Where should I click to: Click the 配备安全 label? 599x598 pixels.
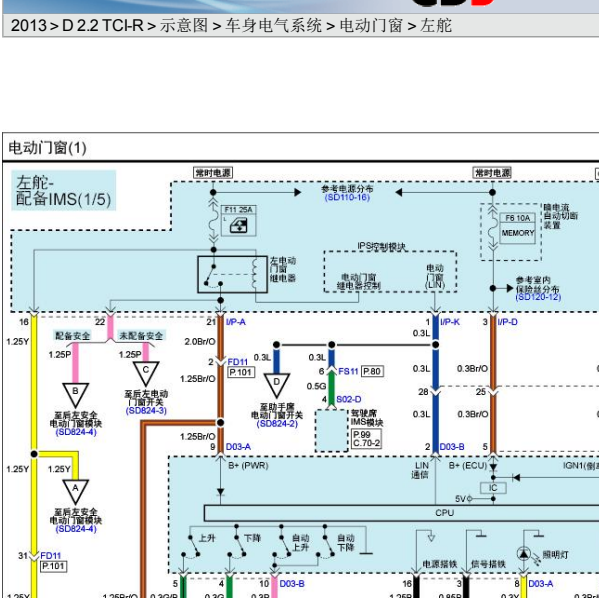[x=73, y=336]
